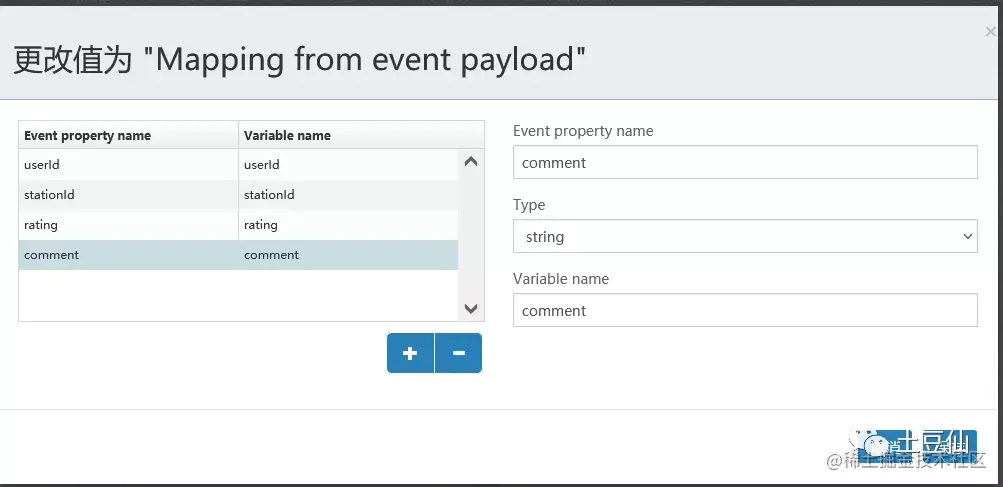
Task: Remove selected mapping with minus button
Action: tap(459, 353)
